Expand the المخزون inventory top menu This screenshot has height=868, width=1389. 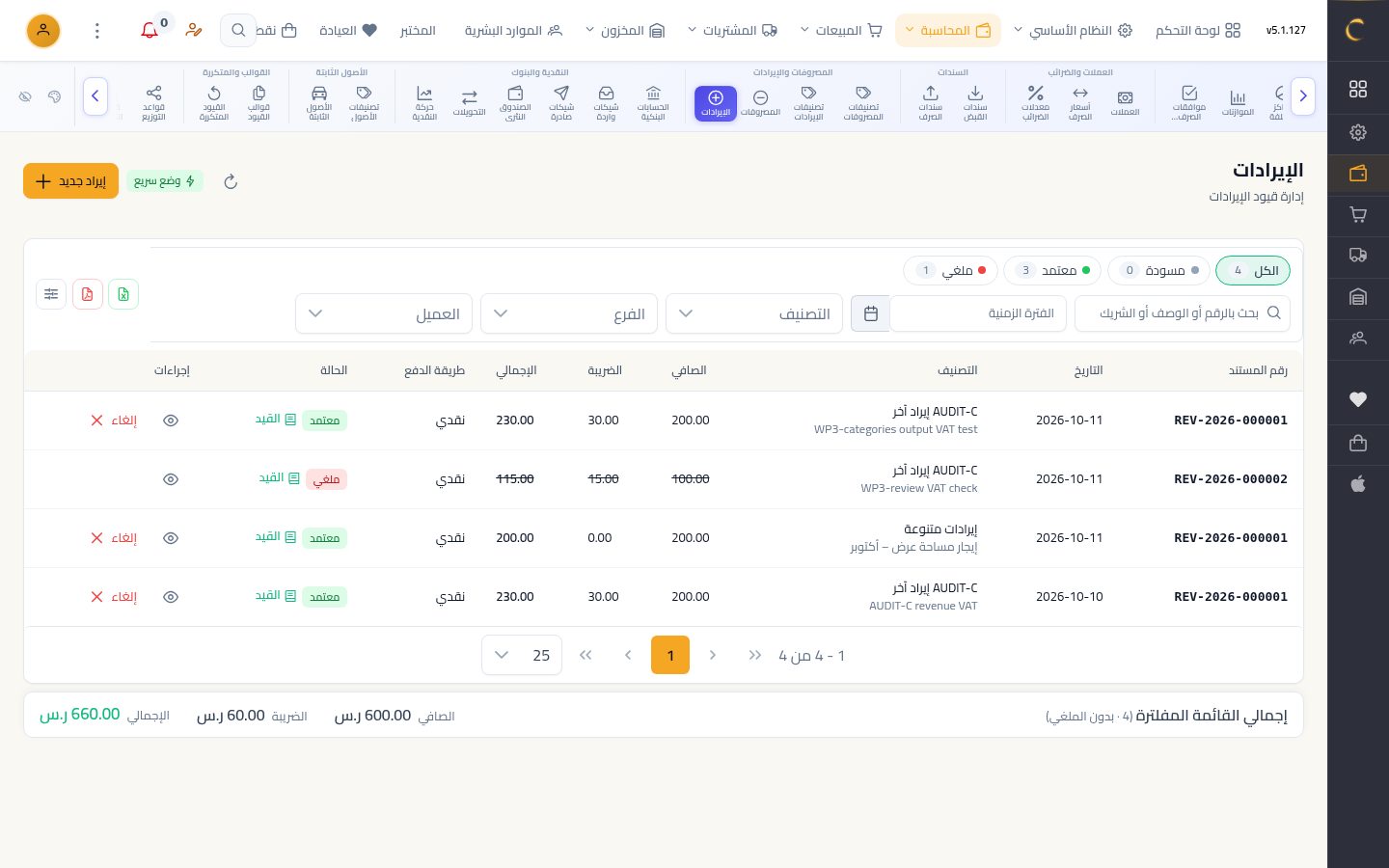[x=626, y=31]
